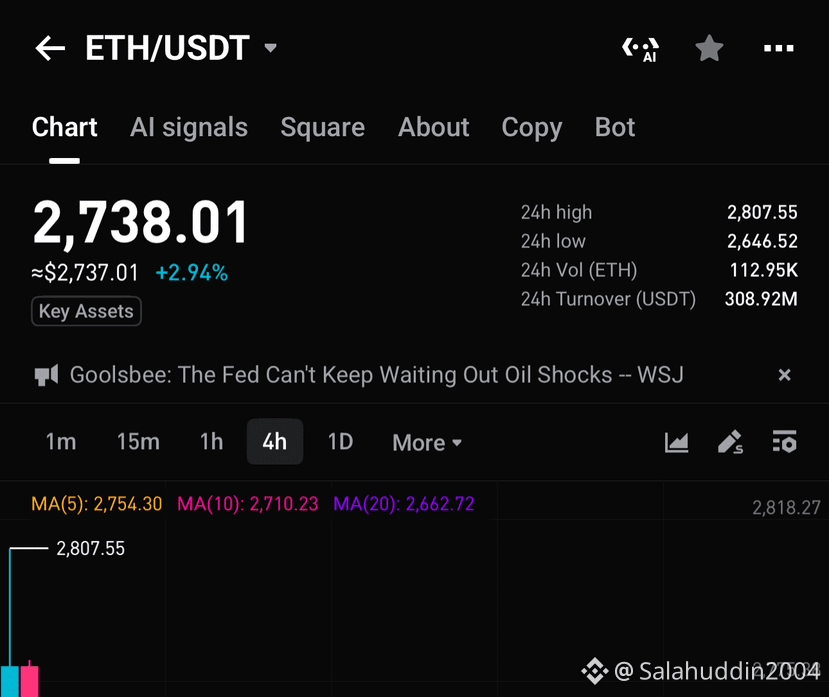Expand the More timeframes dropdown
Image resolution: width=829 pixels, height=697 pixels.
[x=427, y=443]
